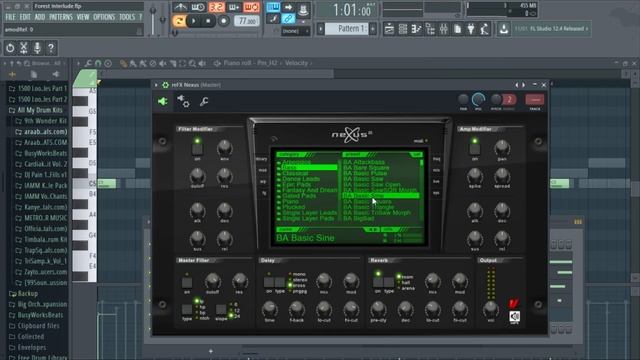Click the Nexus preset list scrollbar
Image resolution: width=640 pixels, height=360 pixels.
click(421, 190)
